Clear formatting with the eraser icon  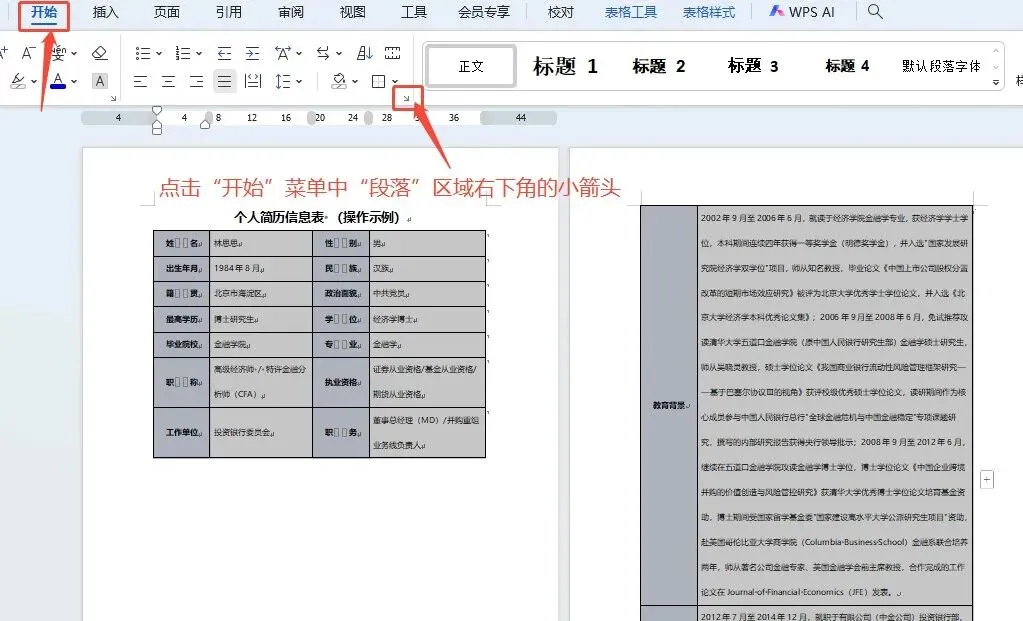coord(100,53)
